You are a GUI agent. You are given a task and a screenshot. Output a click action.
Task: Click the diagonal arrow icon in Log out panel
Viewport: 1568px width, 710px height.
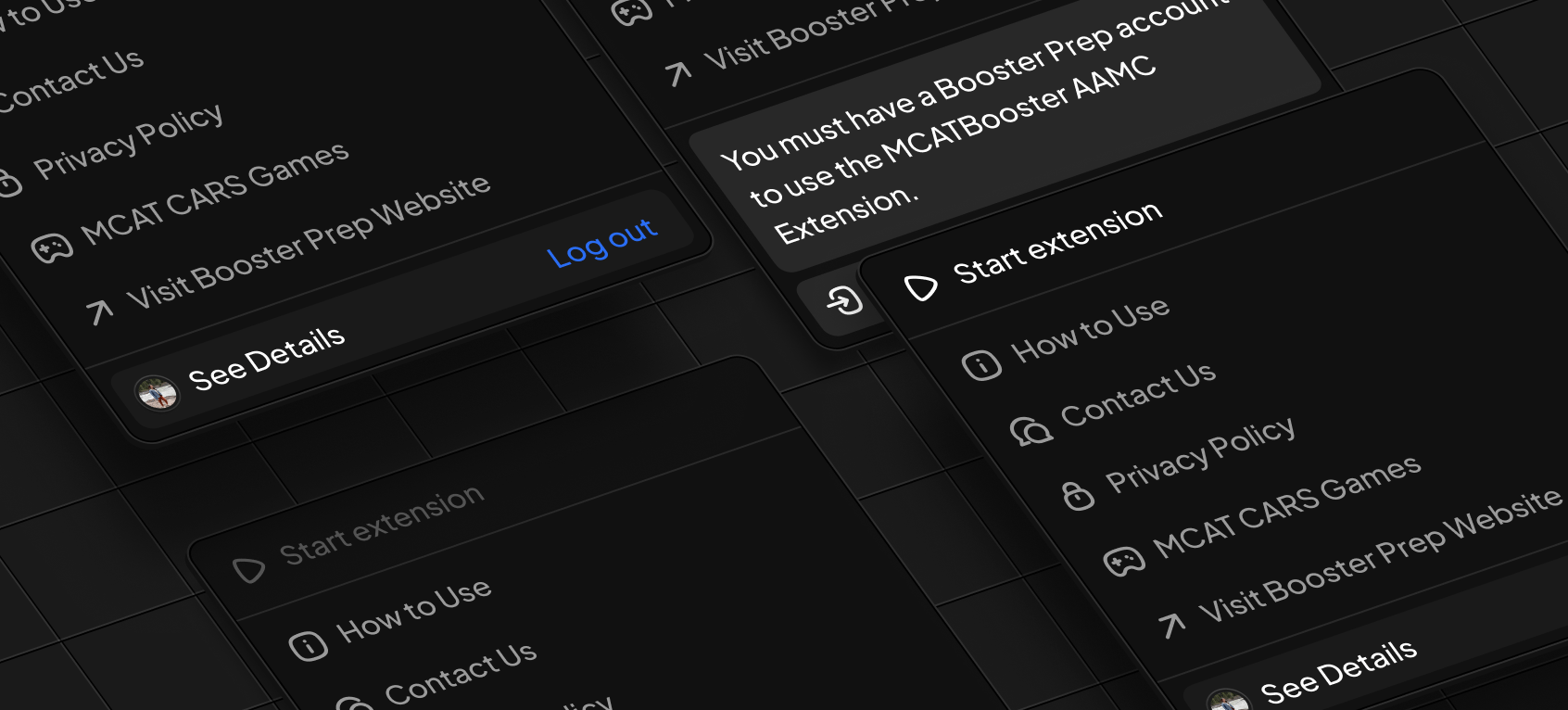[x=99, y=312]
